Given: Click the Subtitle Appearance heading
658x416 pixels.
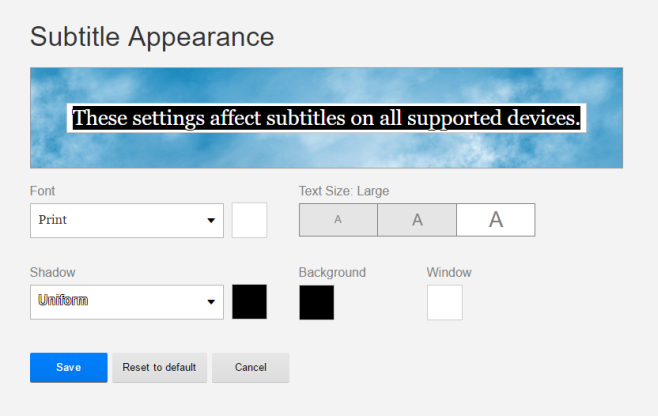Looking at the screenshot, I should click(152, 37).
